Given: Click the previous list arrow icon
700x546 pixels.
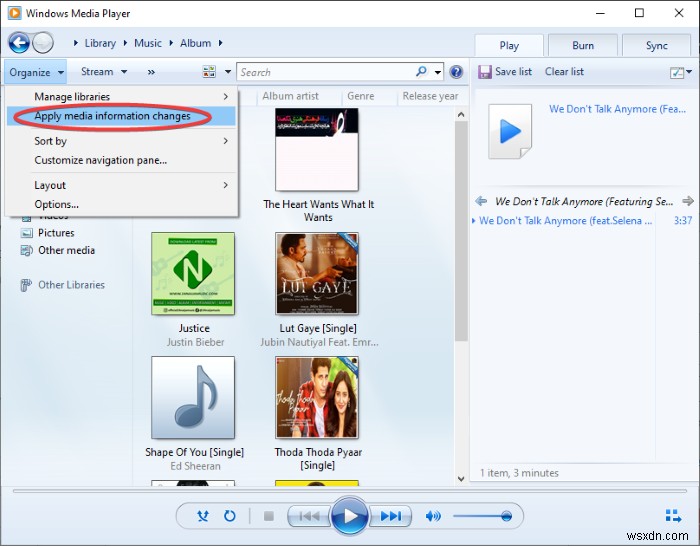Looking at the screenshot, I should (481, 201).
